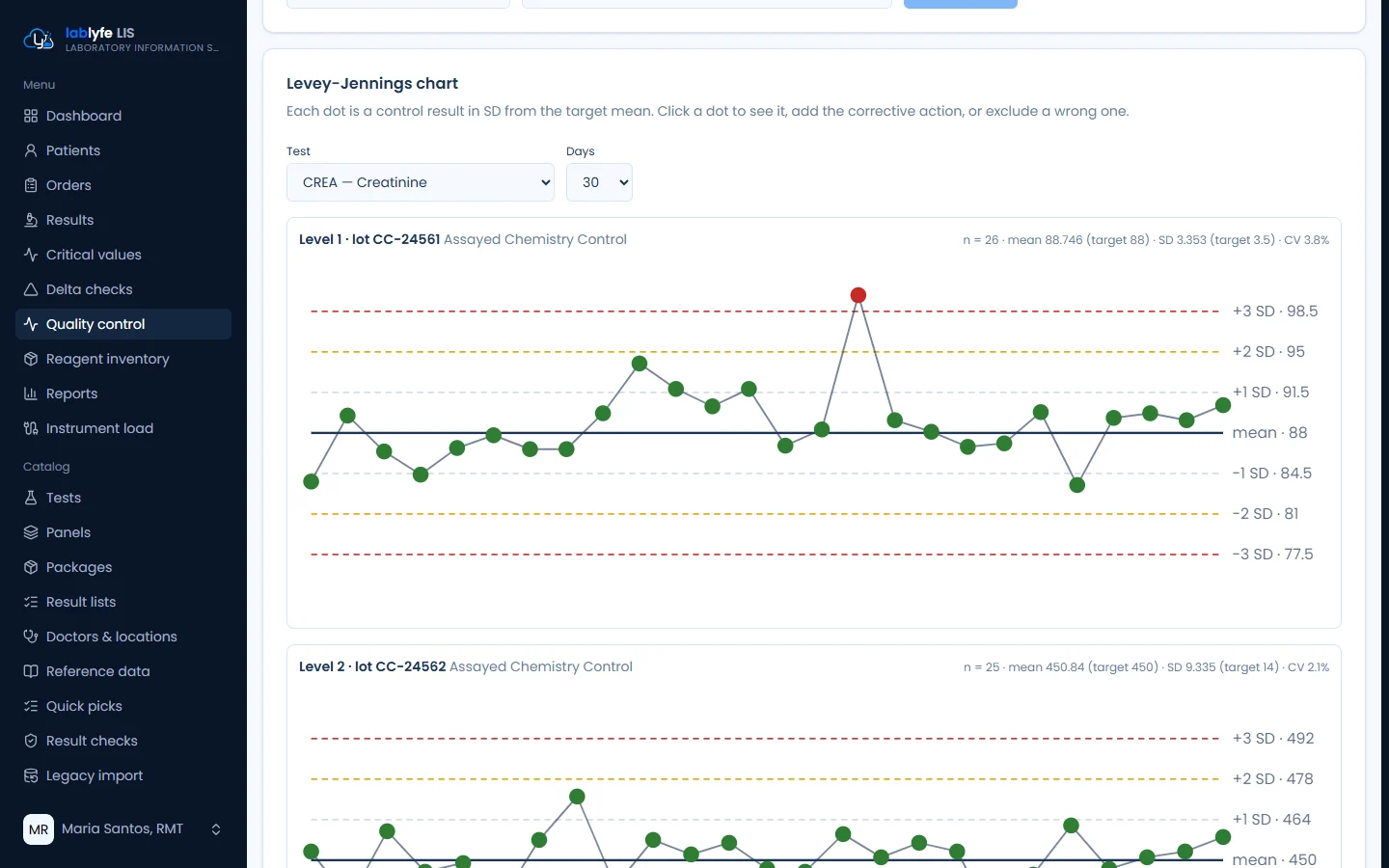The width and height of the screenshot is (1389, 868).
Task: Click the last Level 1 chart dot
Action: pyautogui.click(x=1223, y=405)
